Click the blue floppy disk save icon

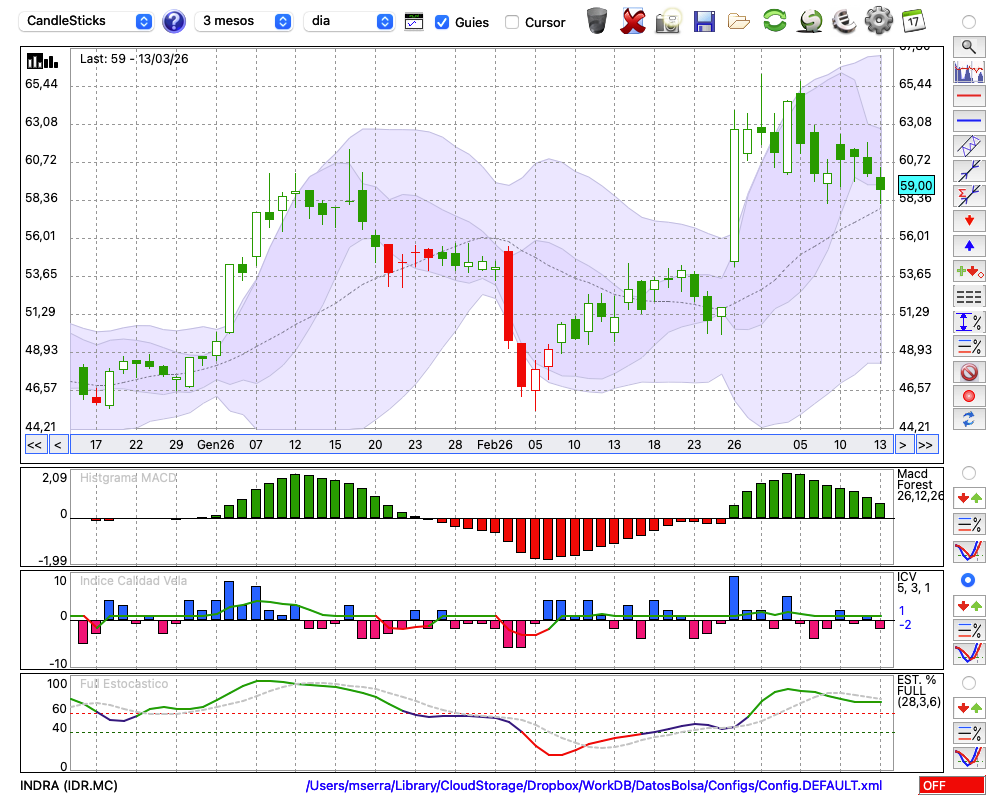coord(704,20)
